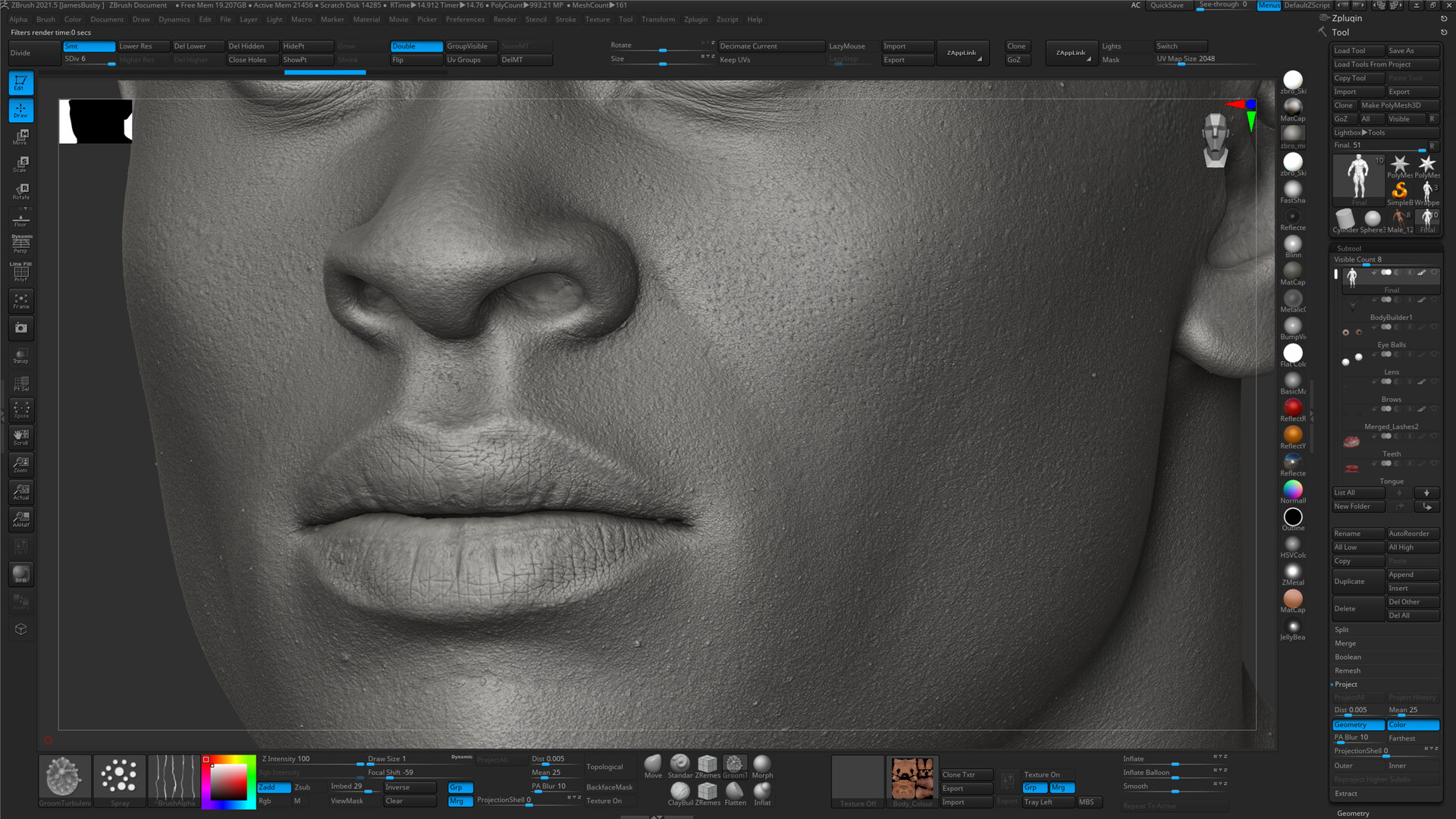This screenshot has width=1456, height=819.
Task: Toggle the Floor grid icon
Action: tap(20, 218)
